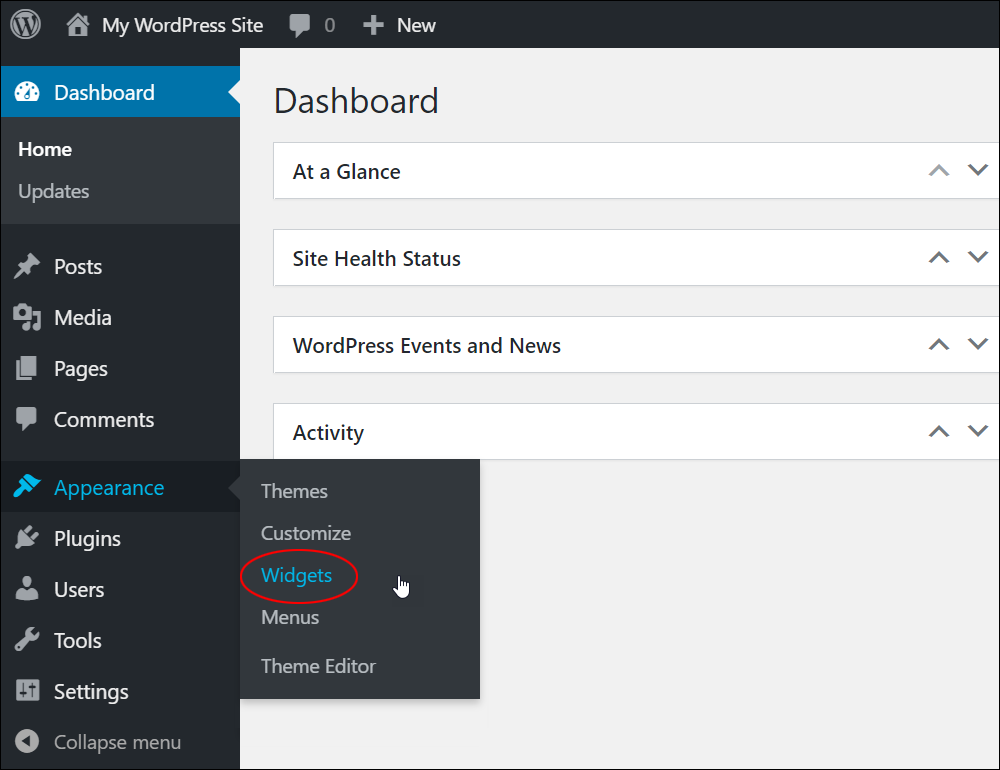Click the Dashboard gauge icon
The height and width of the screenshot is (770, 1000).
coord(27,92)
